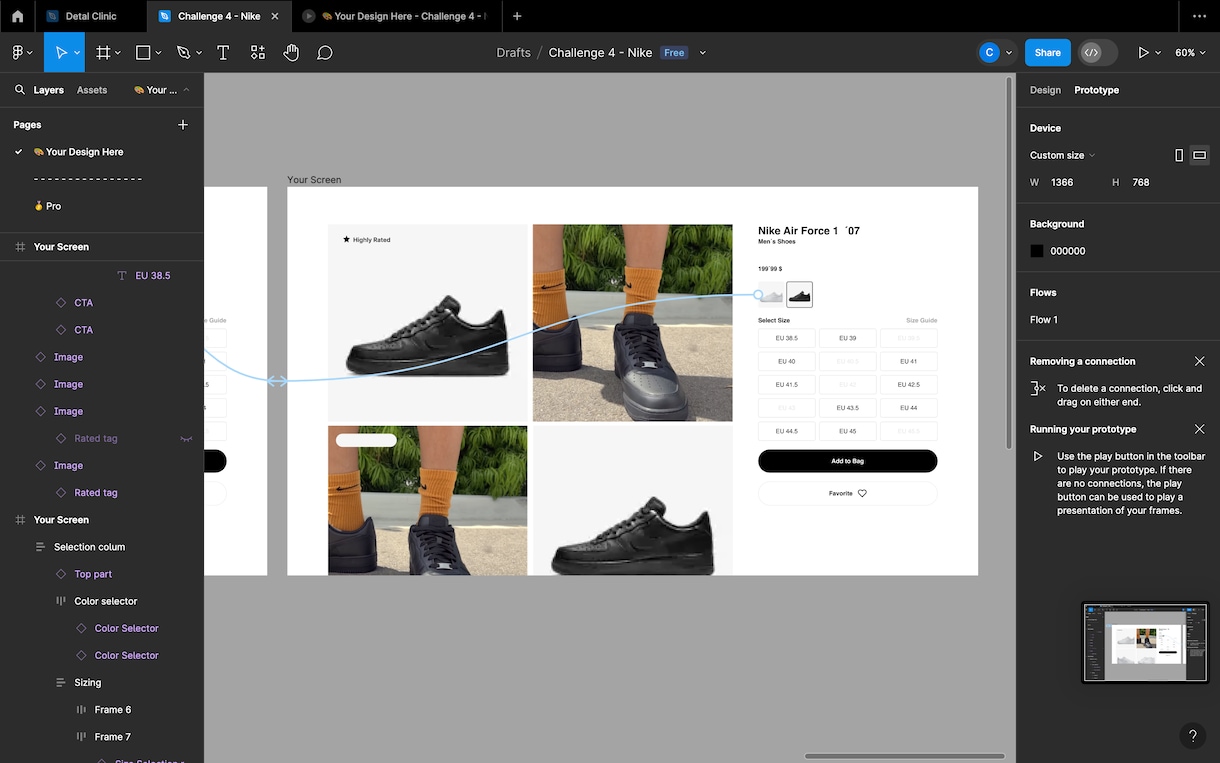The width and height of the screenshot is (1220, 763).
Task: Select landscape device orientation
Action: tap(1199, 155)
